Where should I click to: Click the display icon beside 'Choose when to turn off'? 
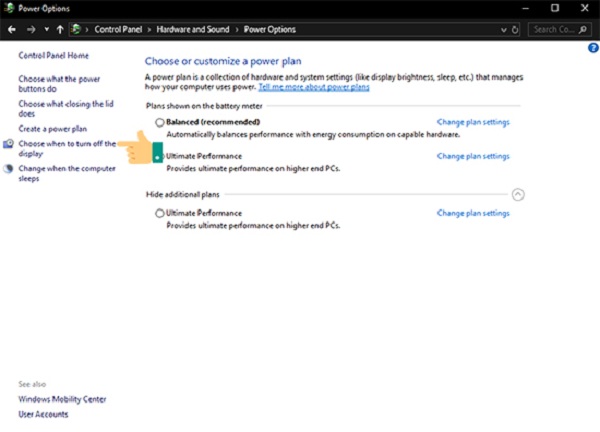8,144
